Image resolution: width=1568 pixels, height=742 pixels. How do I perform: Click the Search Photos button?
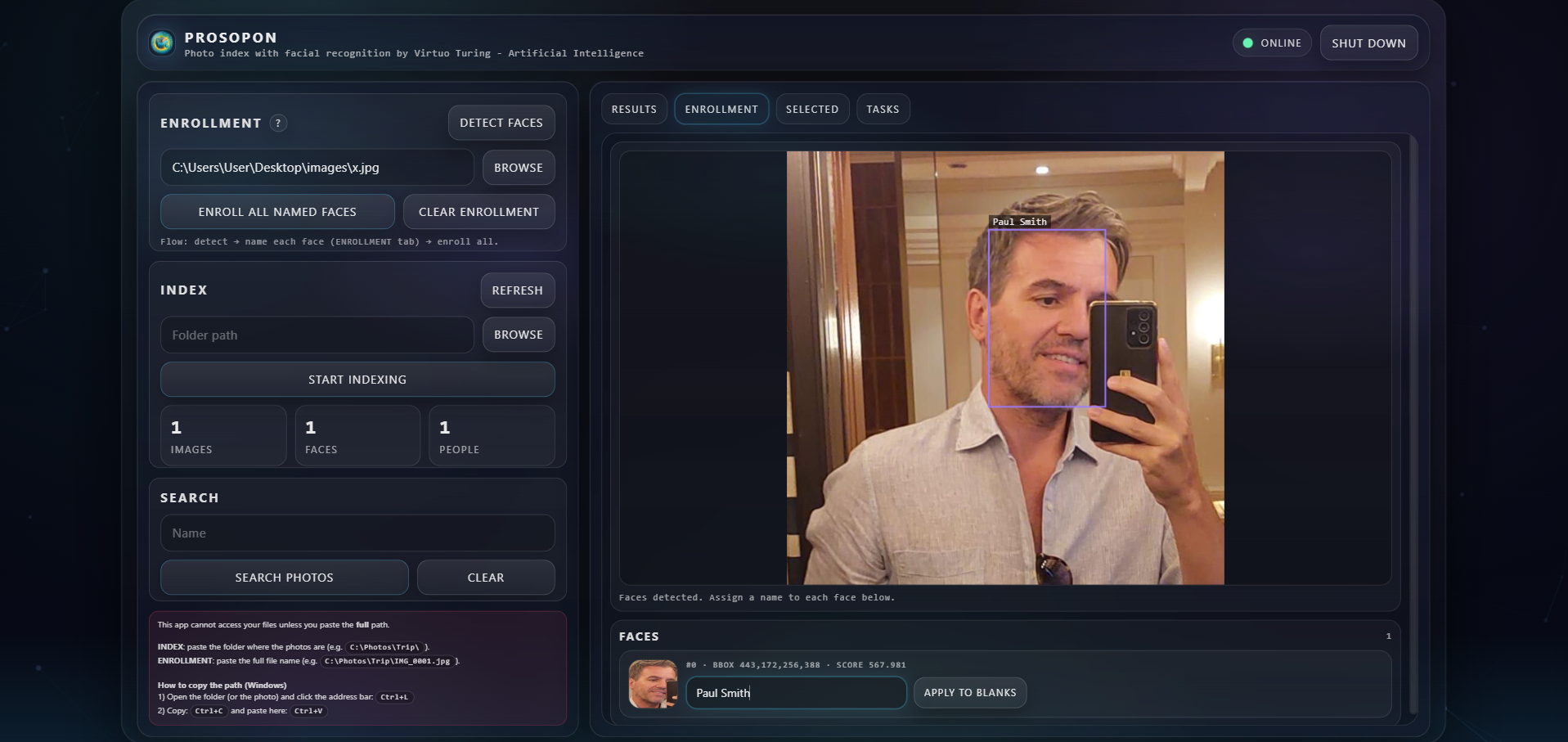(x=284, y=578)
